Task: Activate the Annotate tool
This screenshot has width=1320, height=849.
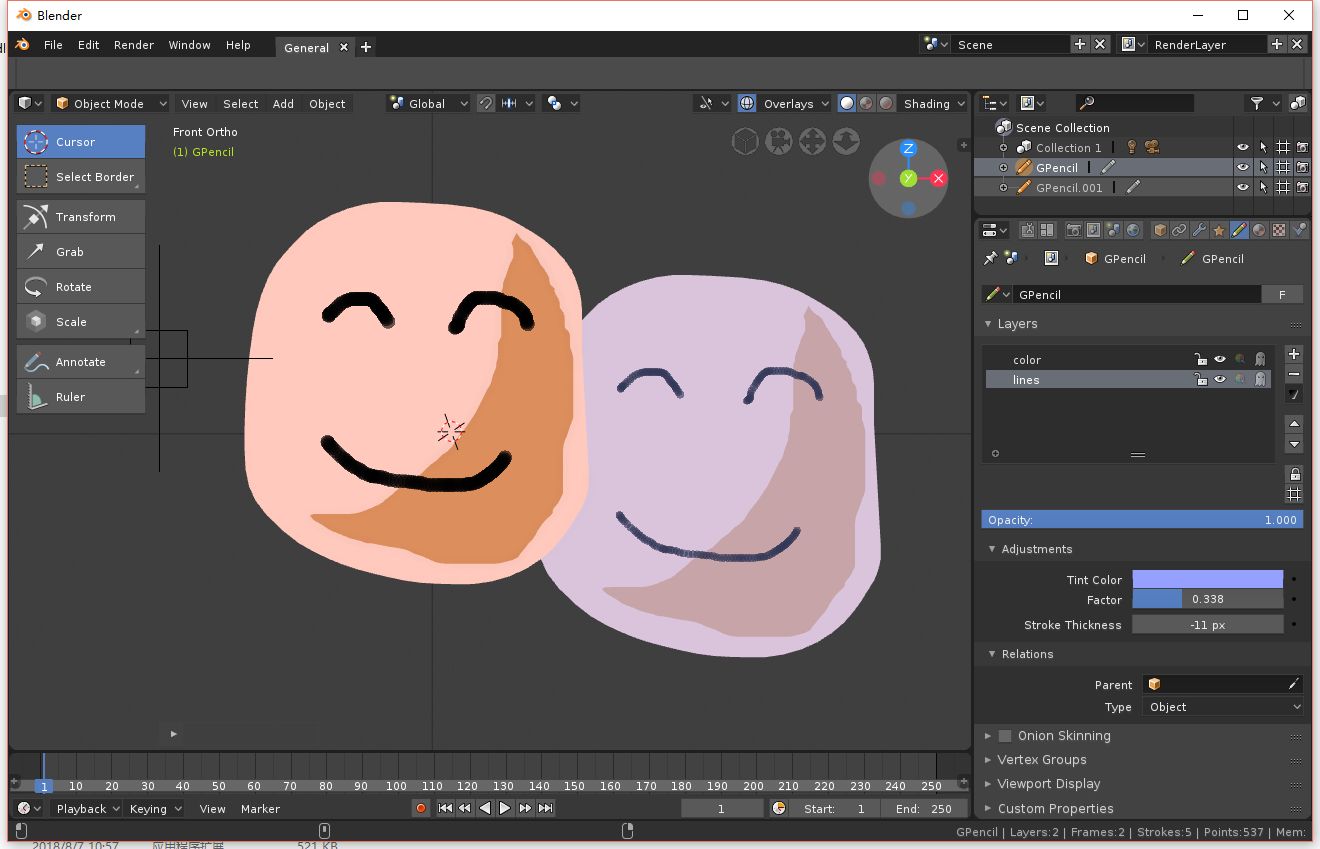Action: point(81,362)
